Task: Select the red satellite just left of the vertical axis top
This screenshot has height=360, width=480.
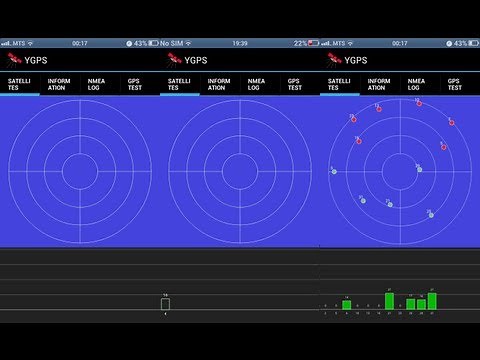Action: click(379, 109)
